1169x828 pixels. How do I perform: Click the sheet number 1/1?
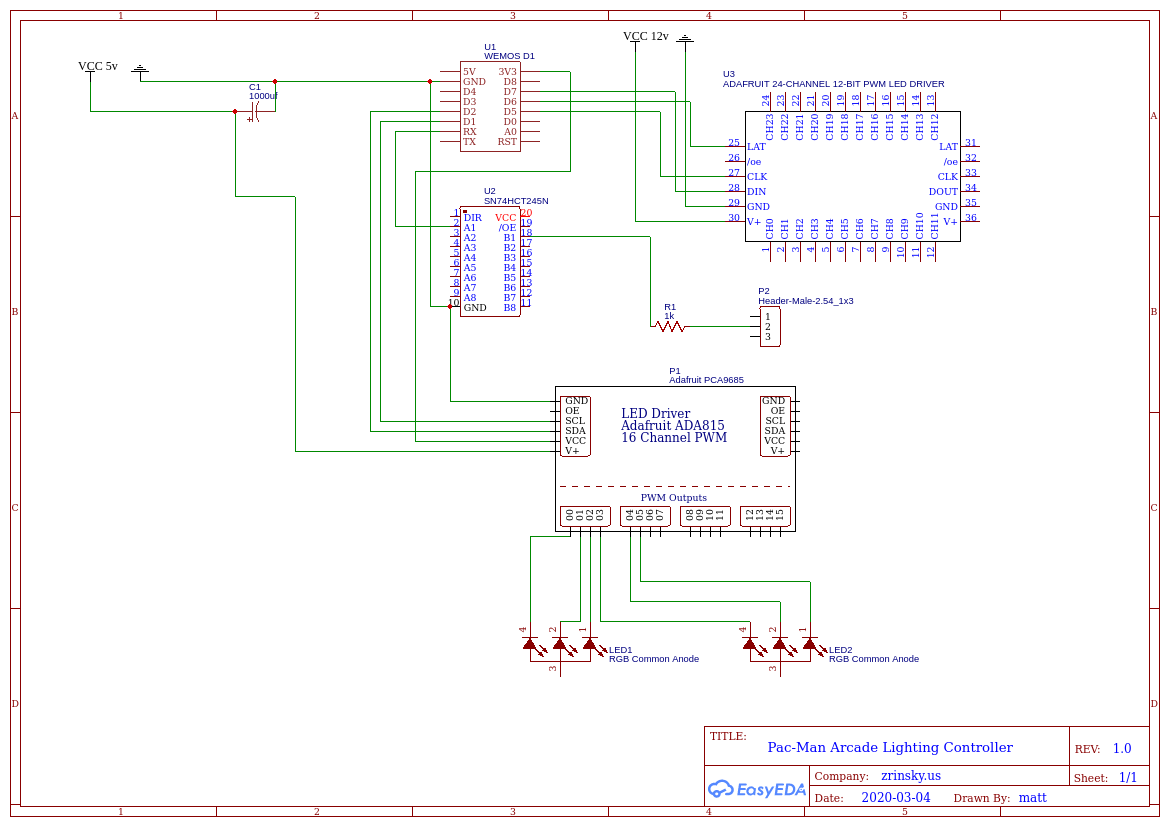[1128, 777]
